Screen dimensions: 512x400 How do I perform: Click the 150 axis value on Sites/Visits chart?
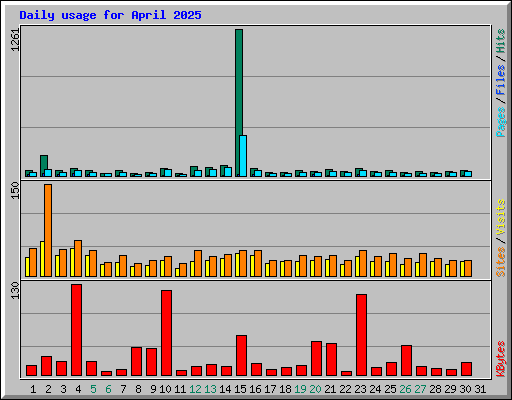tap(15, 191)
